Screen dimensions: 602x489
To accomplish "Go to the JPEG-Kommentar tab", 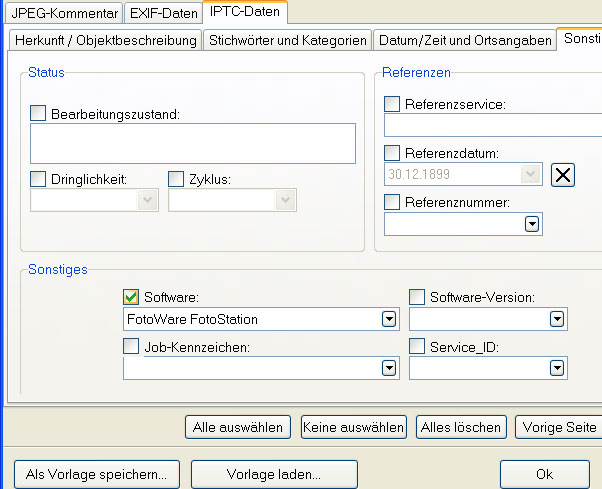I will click(x=63, y=12).
